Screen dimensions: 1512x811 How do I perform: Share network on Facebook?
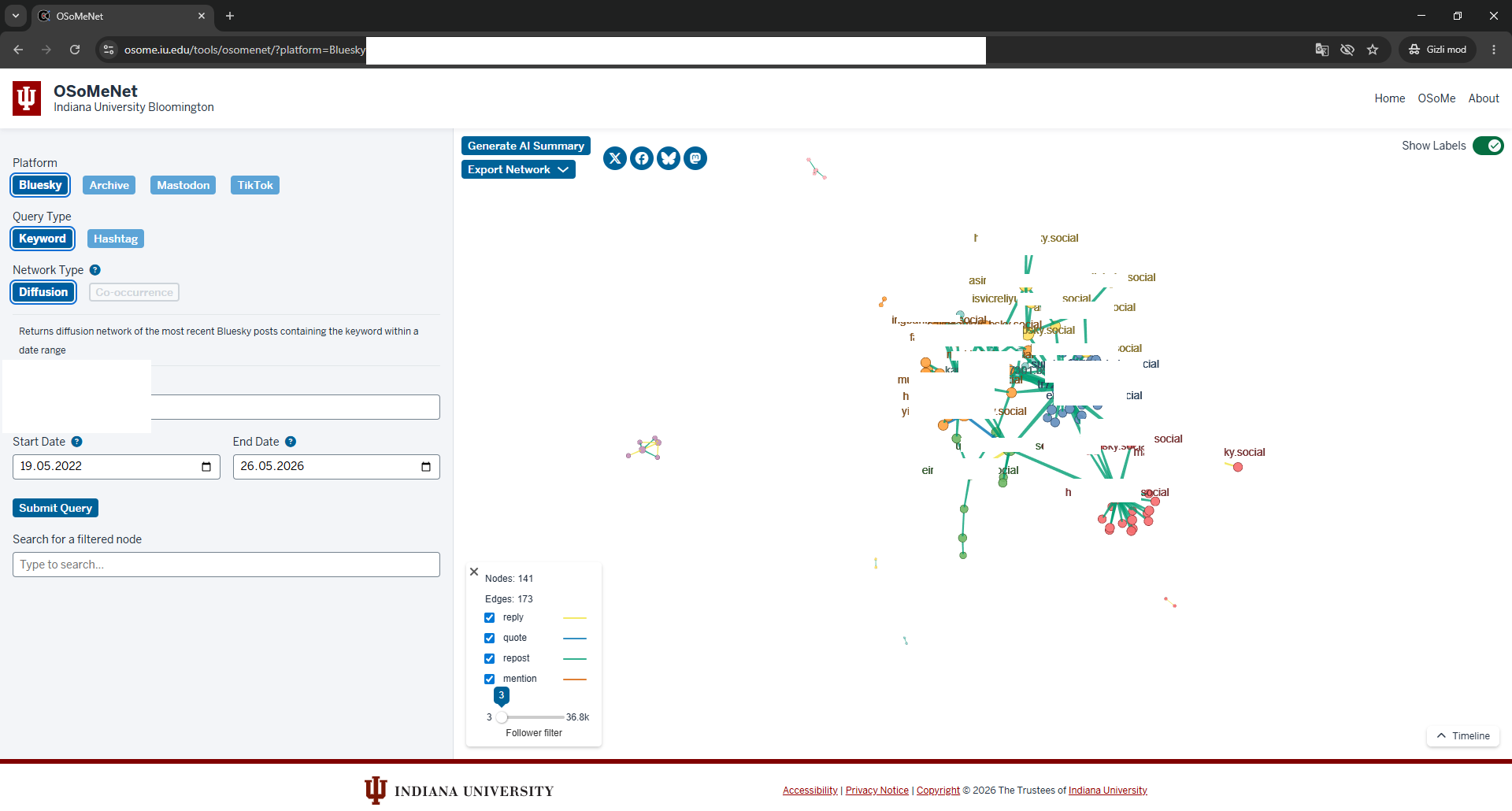[x=642, y=158]
